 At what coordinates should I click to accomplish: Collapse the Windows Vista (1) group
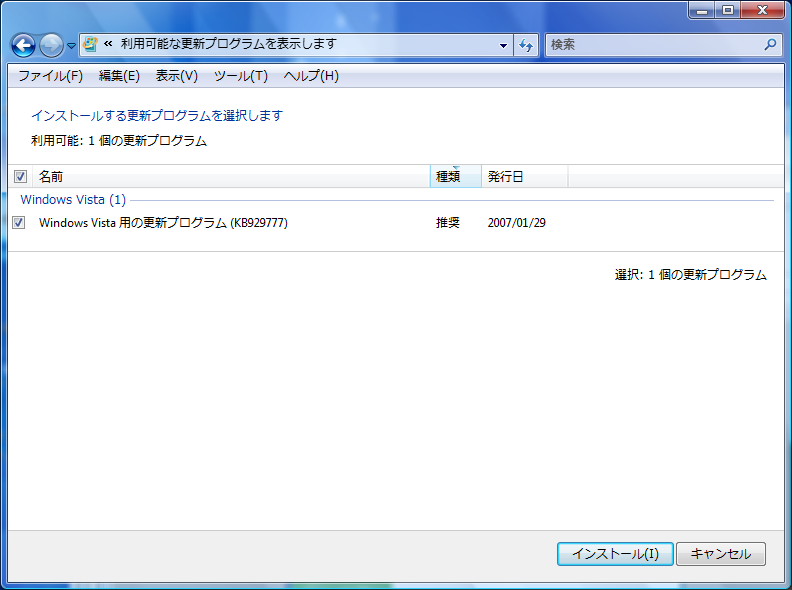(73, 200)
